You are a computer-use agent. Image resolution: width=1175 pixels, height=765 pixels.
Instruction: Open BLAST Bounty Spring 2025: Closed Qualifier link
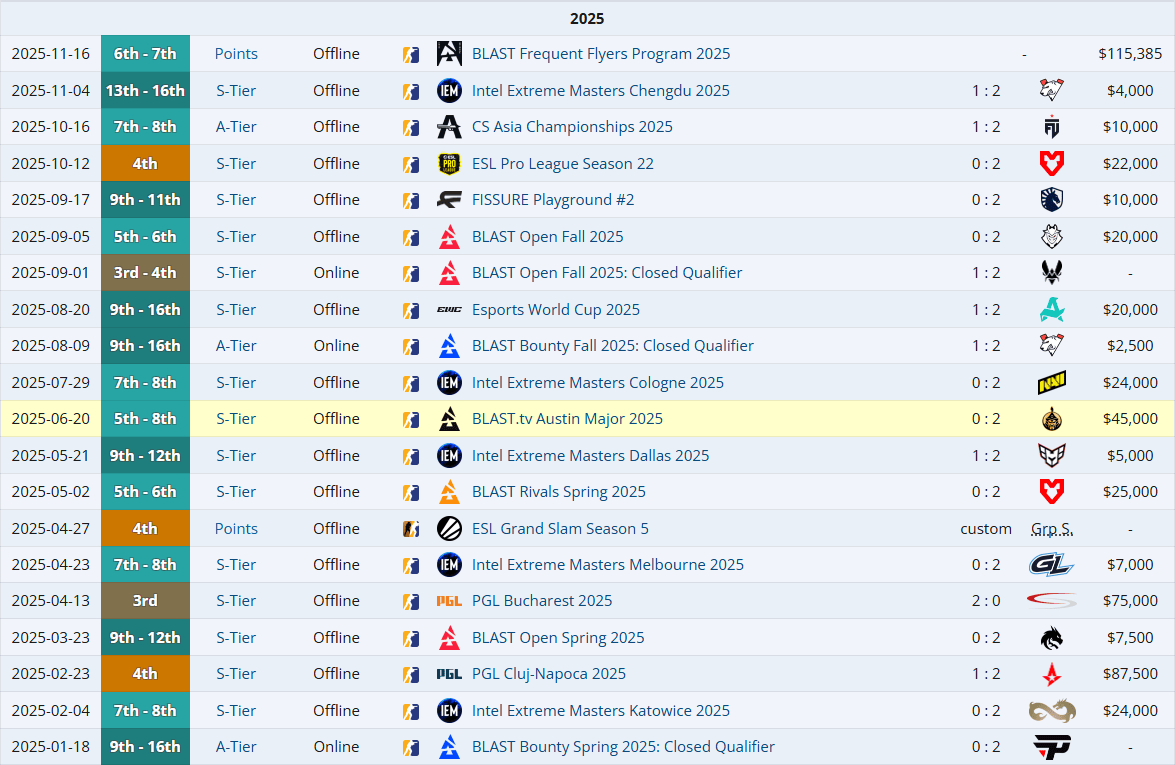(x=623, y=747)
